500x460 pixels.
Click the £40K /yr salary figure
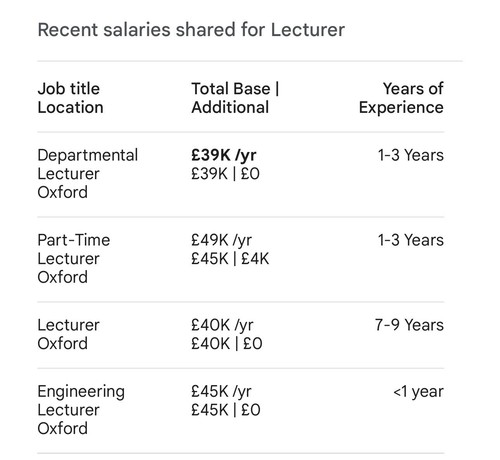(222, 325)
